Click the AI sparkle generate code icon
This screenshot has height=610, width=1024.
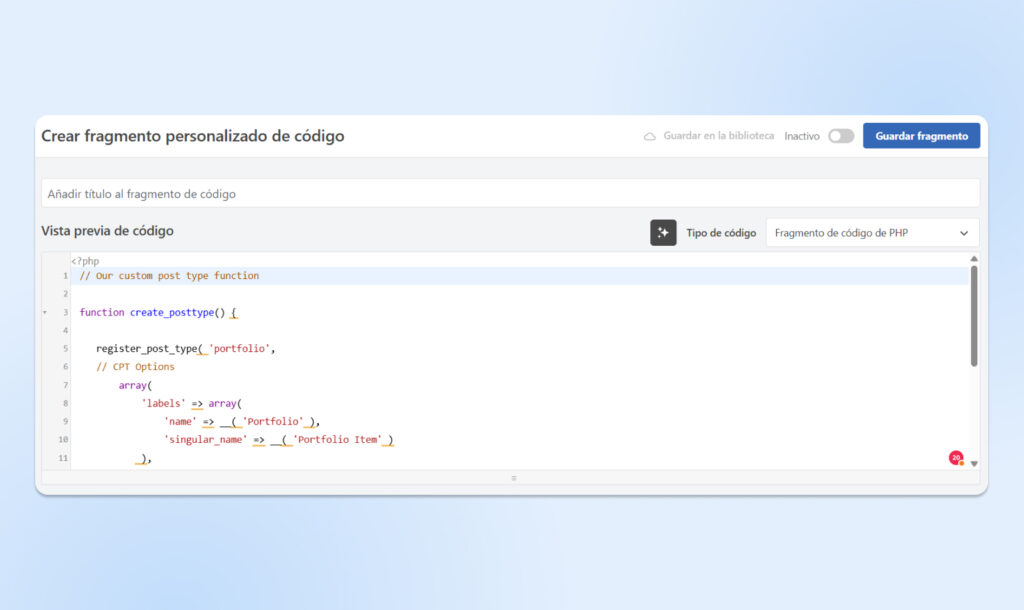(x=663, y=233)
